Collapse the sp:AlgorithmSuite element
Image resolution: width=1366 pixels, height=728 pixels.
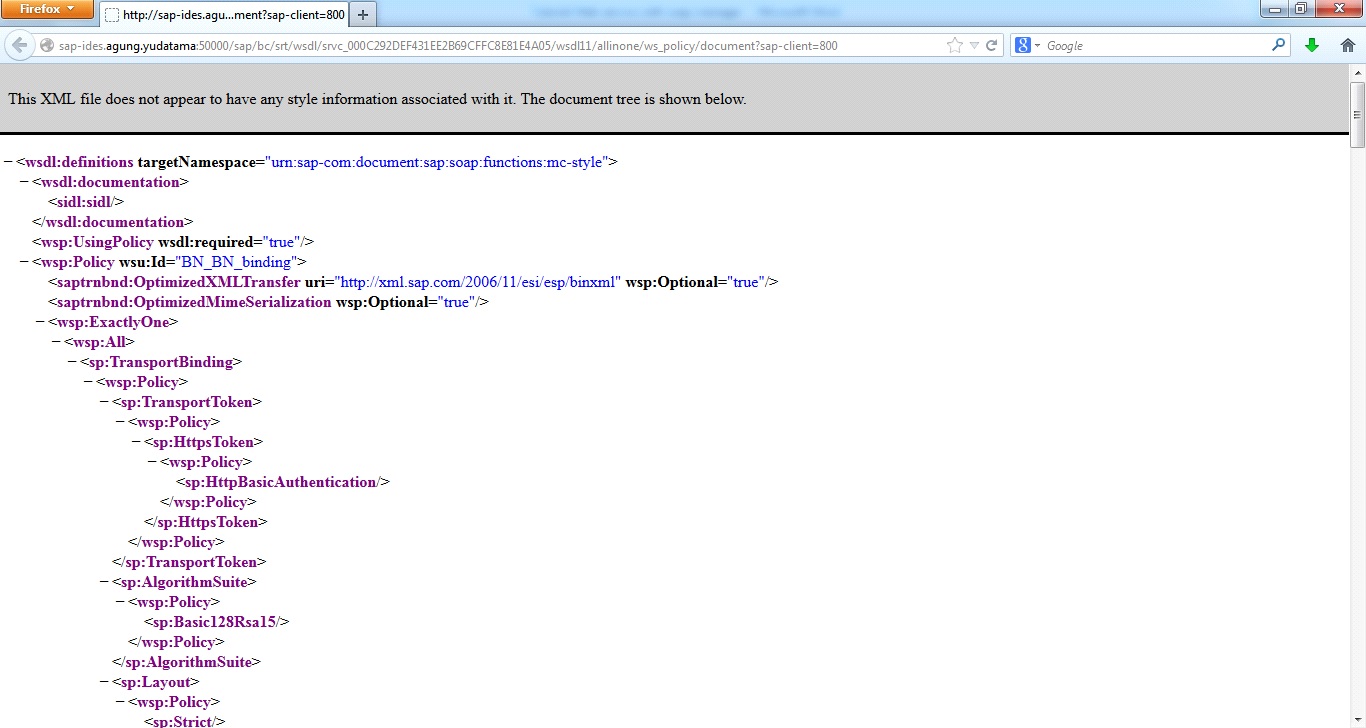point(104,582)
